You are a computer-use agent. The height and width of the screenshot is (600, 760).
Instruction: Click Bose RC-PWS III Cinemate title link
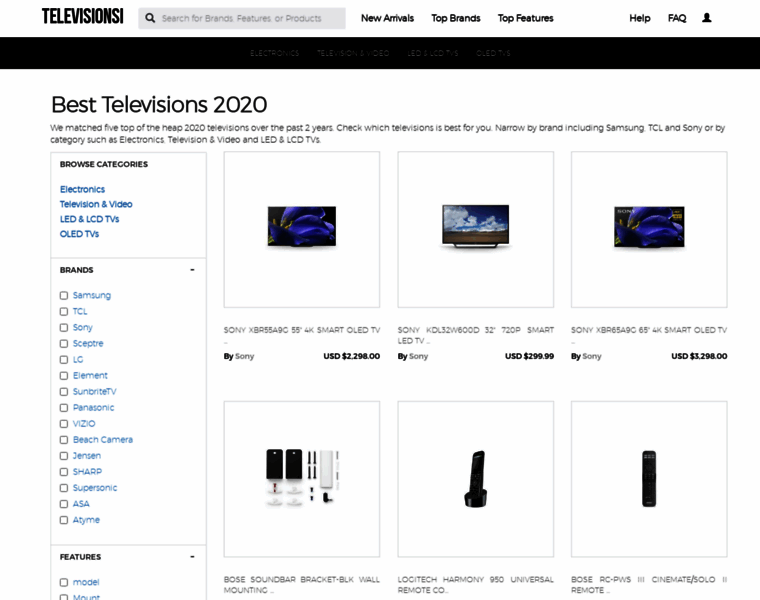tap(649, 585)
